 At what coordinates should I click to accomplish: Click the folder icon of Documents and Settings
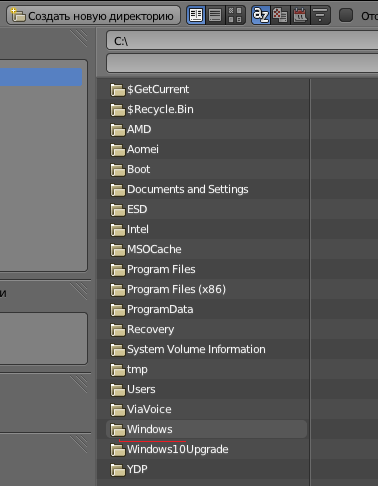[x=118, y=190]
